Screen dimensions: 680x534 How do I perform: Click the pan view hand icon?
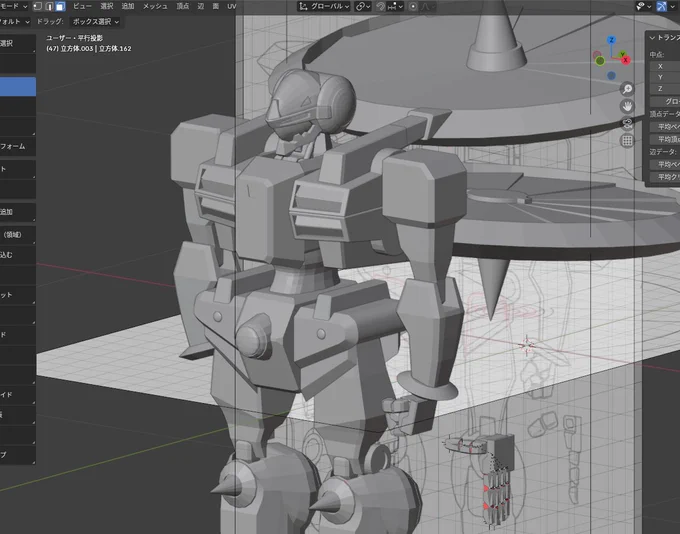[x=627, y=106]
